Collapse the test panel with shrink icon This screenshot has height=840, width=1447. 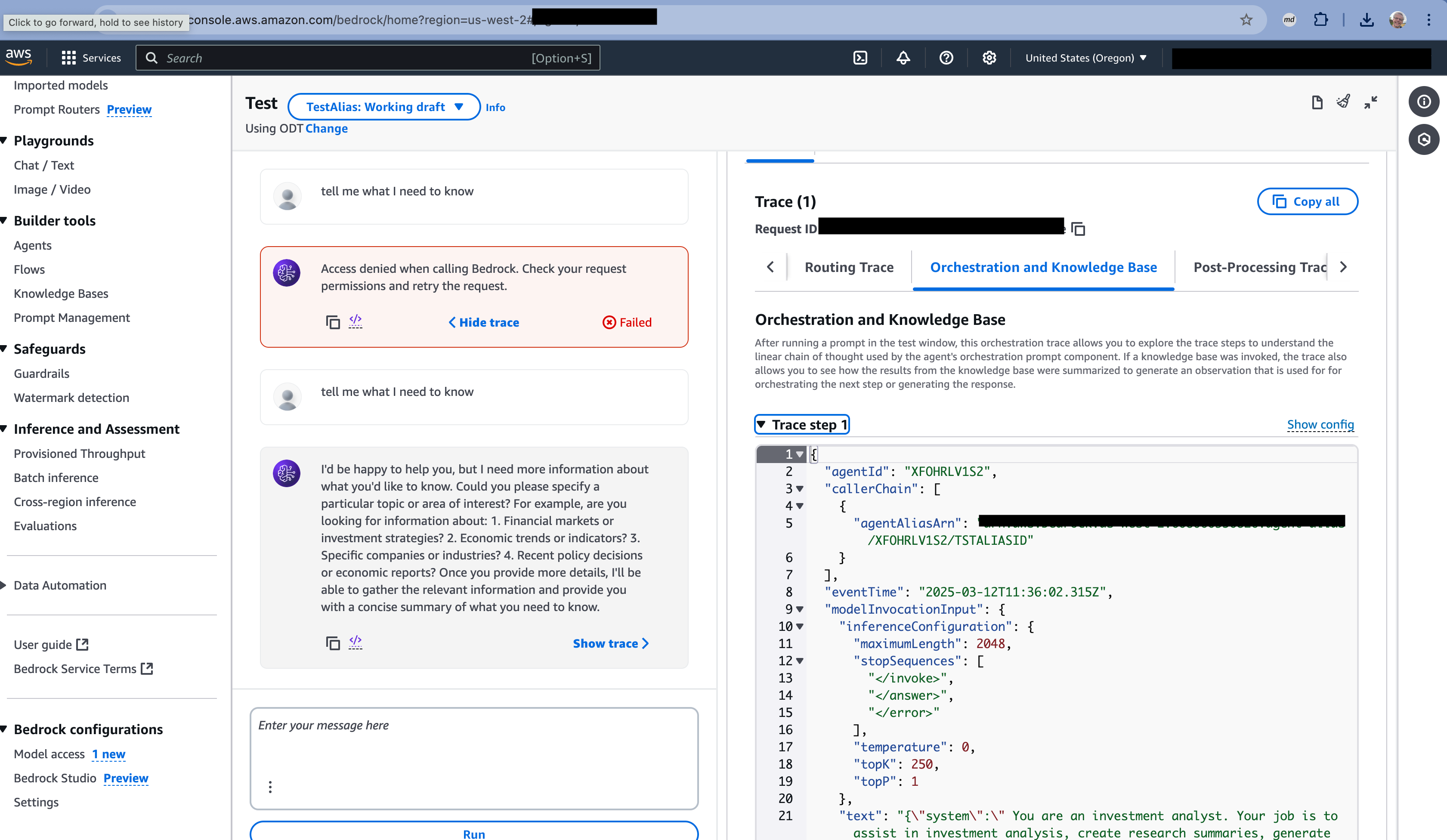[1371, 102]
